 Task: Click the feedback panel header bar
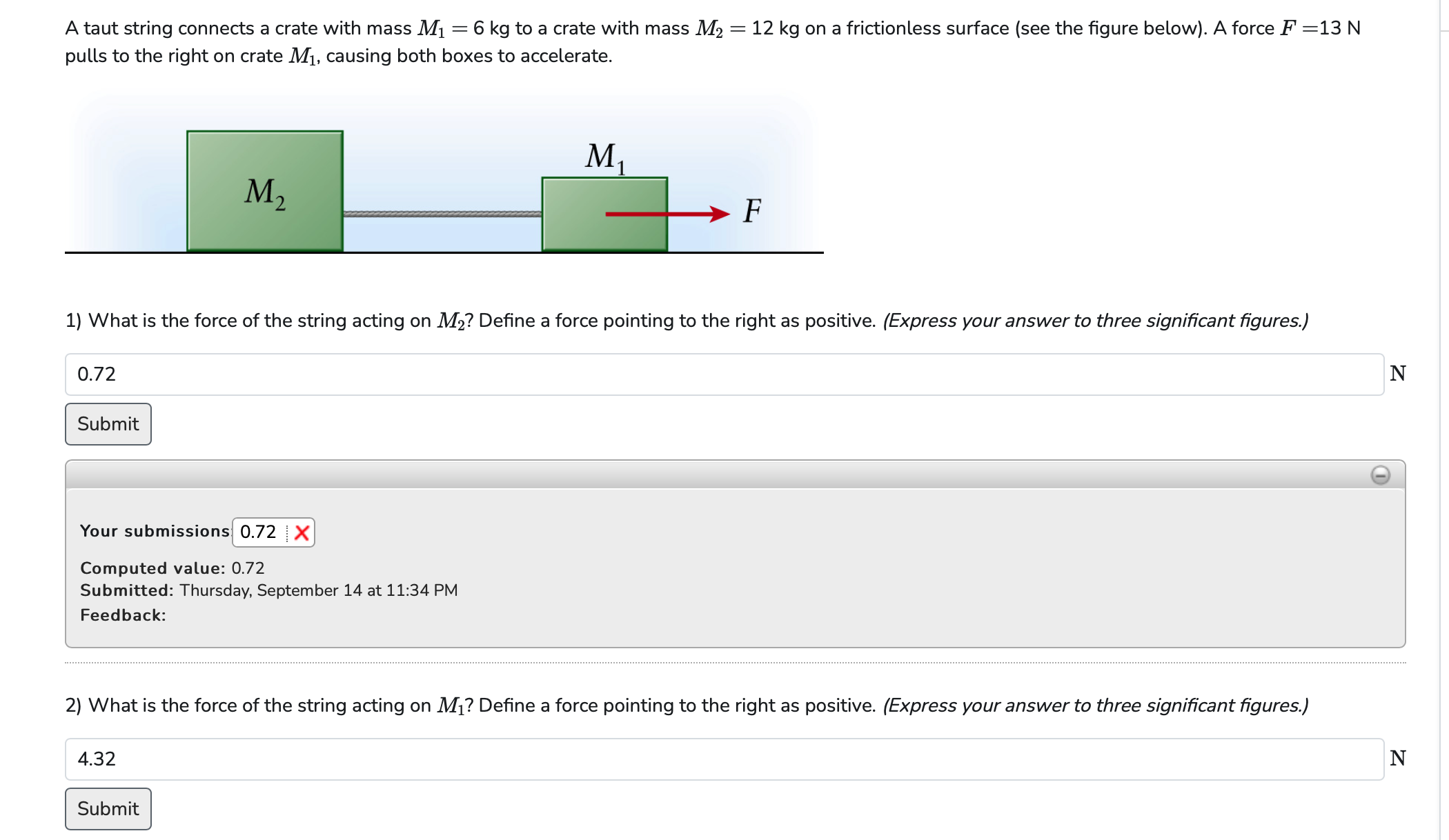690,476
